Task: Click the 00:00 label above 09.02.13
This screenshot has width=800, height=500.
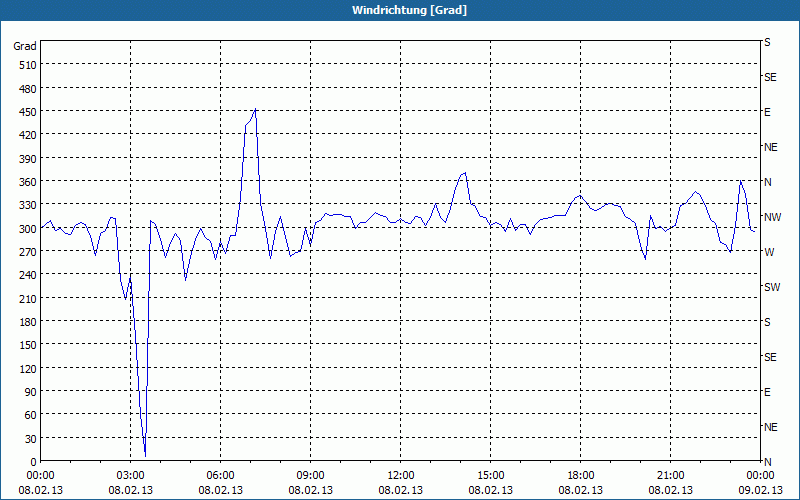Action: (760, 476)
